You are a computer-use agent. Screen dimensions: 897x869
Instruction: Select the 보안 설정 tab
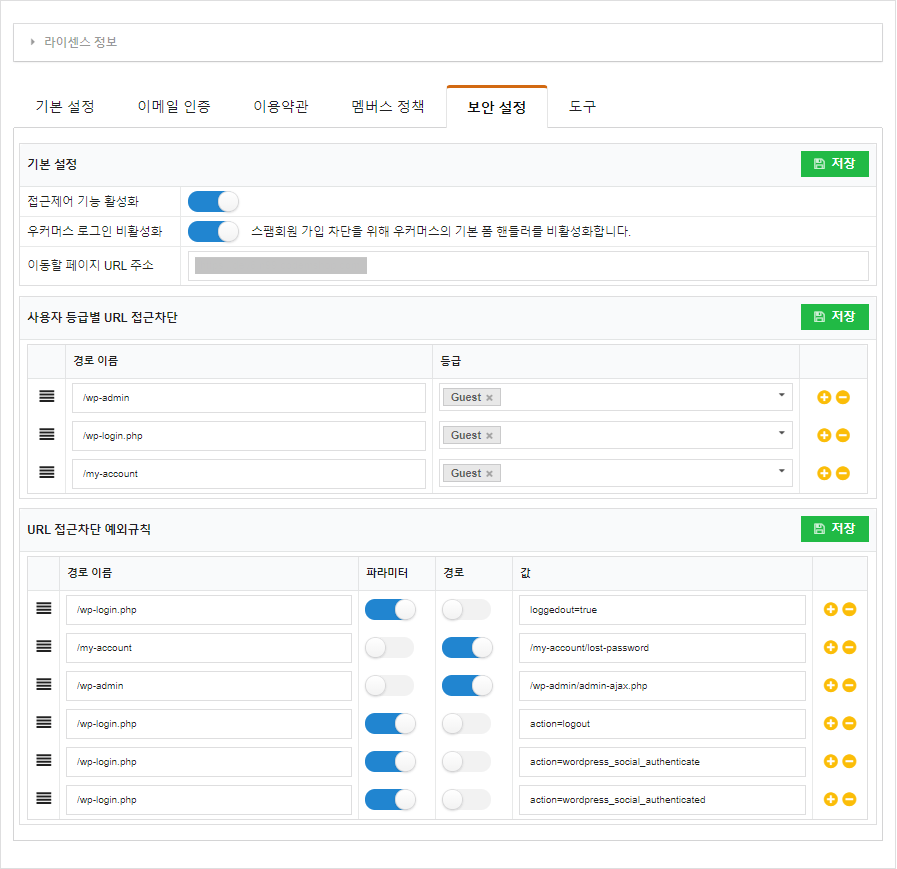497,107
